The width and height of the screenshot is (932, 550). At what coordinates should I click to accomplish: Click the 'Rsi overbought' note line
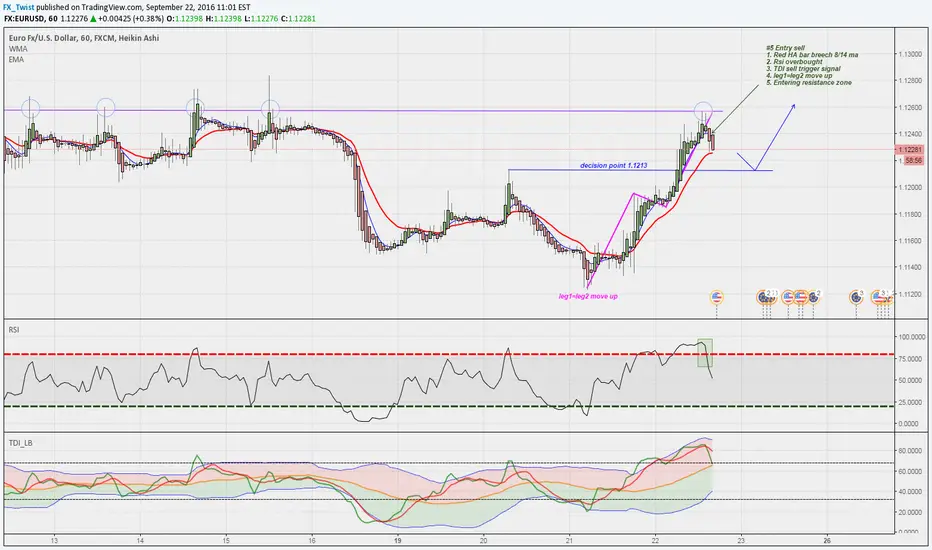pyautogui.click(x=795, y=62)
